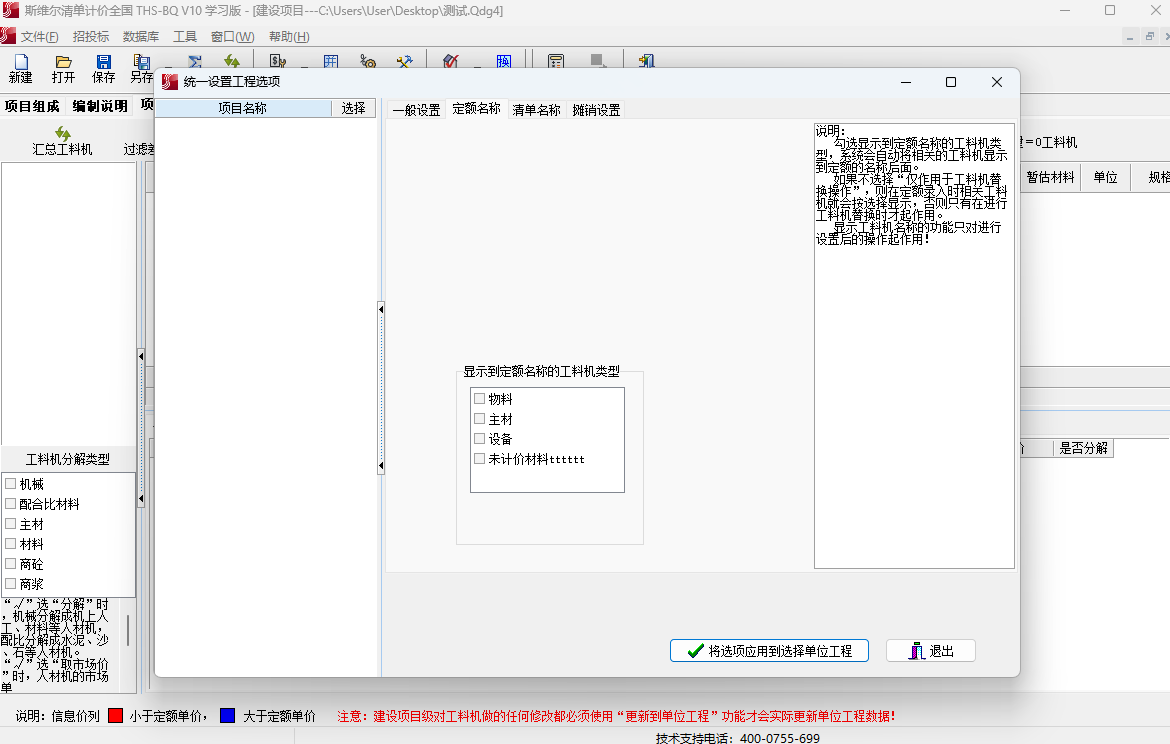Open the 招投标 menu

[x=91, y=37]
